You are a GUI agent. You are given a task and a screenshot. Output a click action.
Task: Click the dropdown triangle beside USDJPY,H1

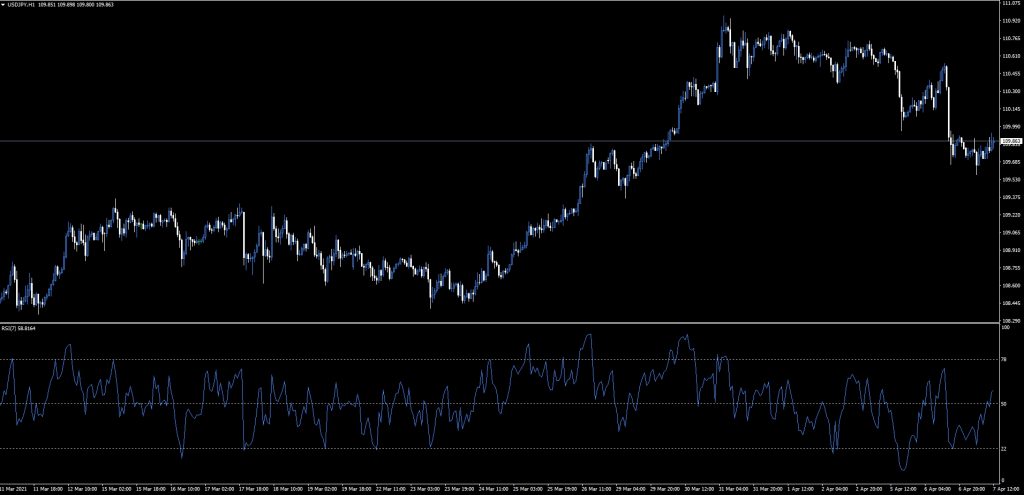click(x=3, y=4)
